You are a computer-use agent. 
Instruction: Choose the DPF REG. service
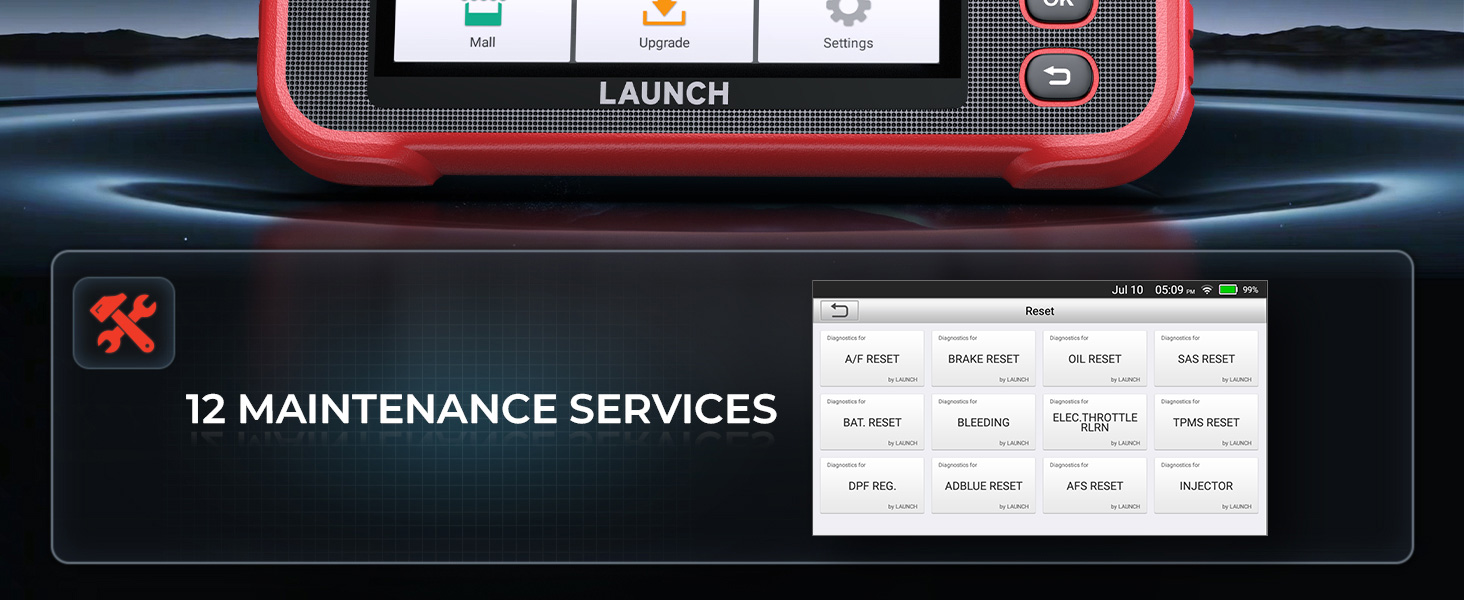(x=871, y=484)
